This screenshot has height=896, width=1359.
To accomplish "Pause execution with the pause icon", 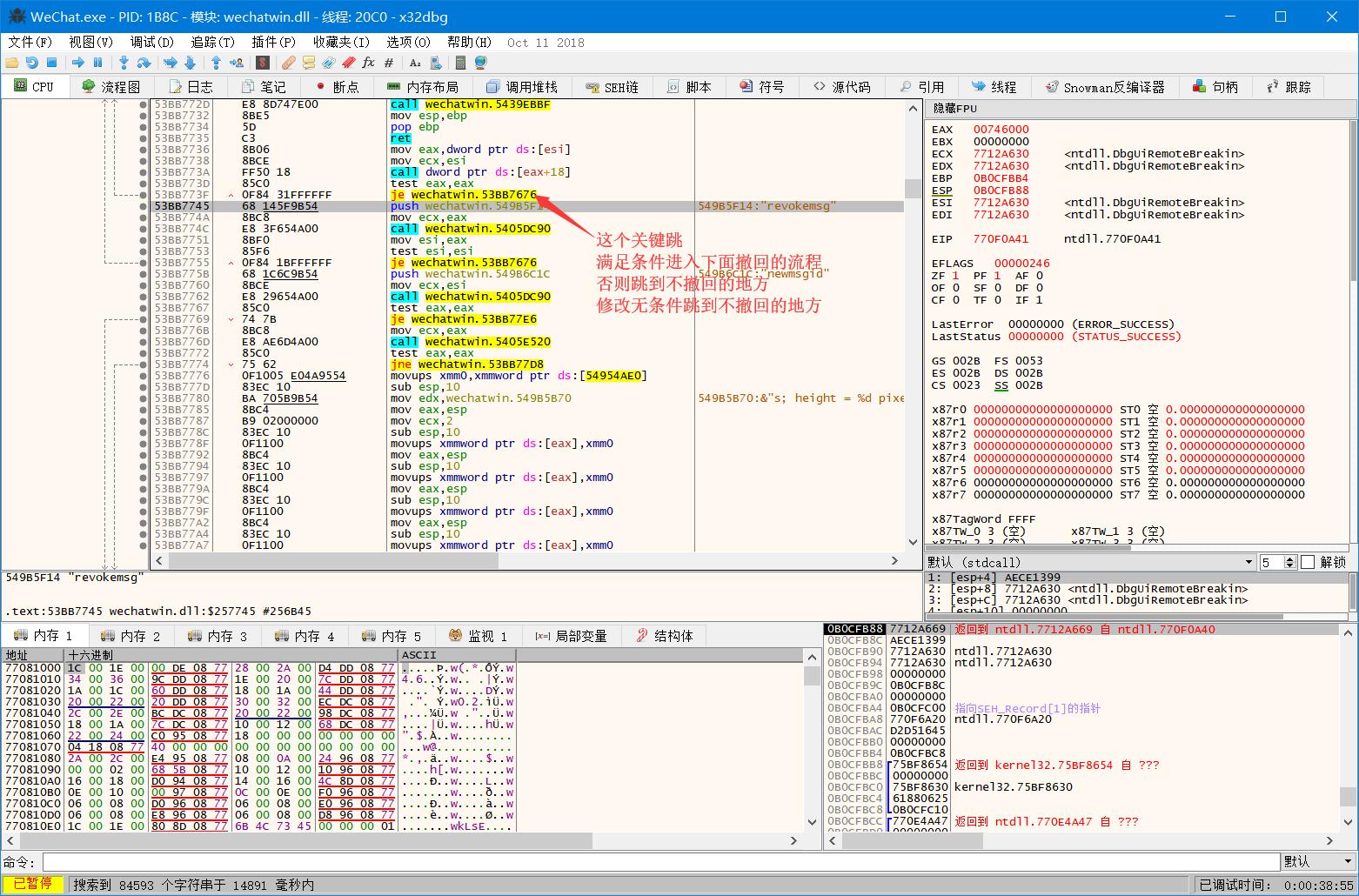I will coord(97,63).
